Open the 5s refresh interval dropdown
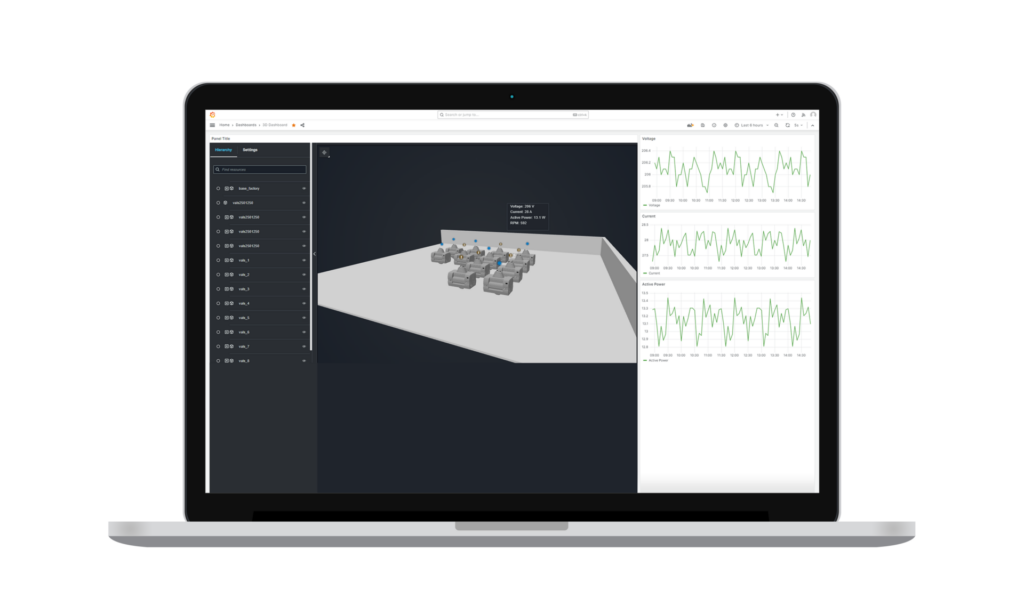Image resolution: width=1024 pixels, height=614 pixels. coord(800,125)
